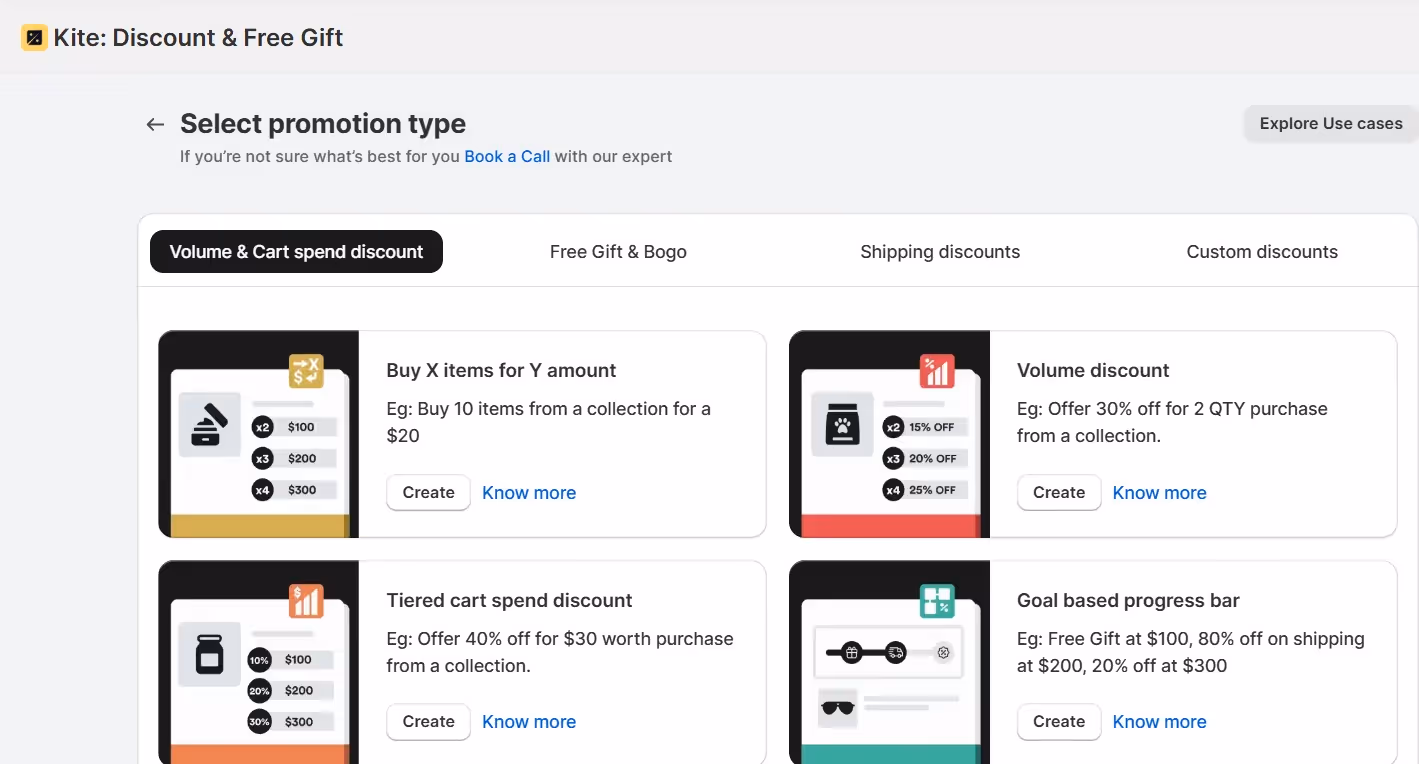This screenshot has height=764, width=1419.
Task: Create a Tiered cart spend discount
Action: click(x=428, y=721)
